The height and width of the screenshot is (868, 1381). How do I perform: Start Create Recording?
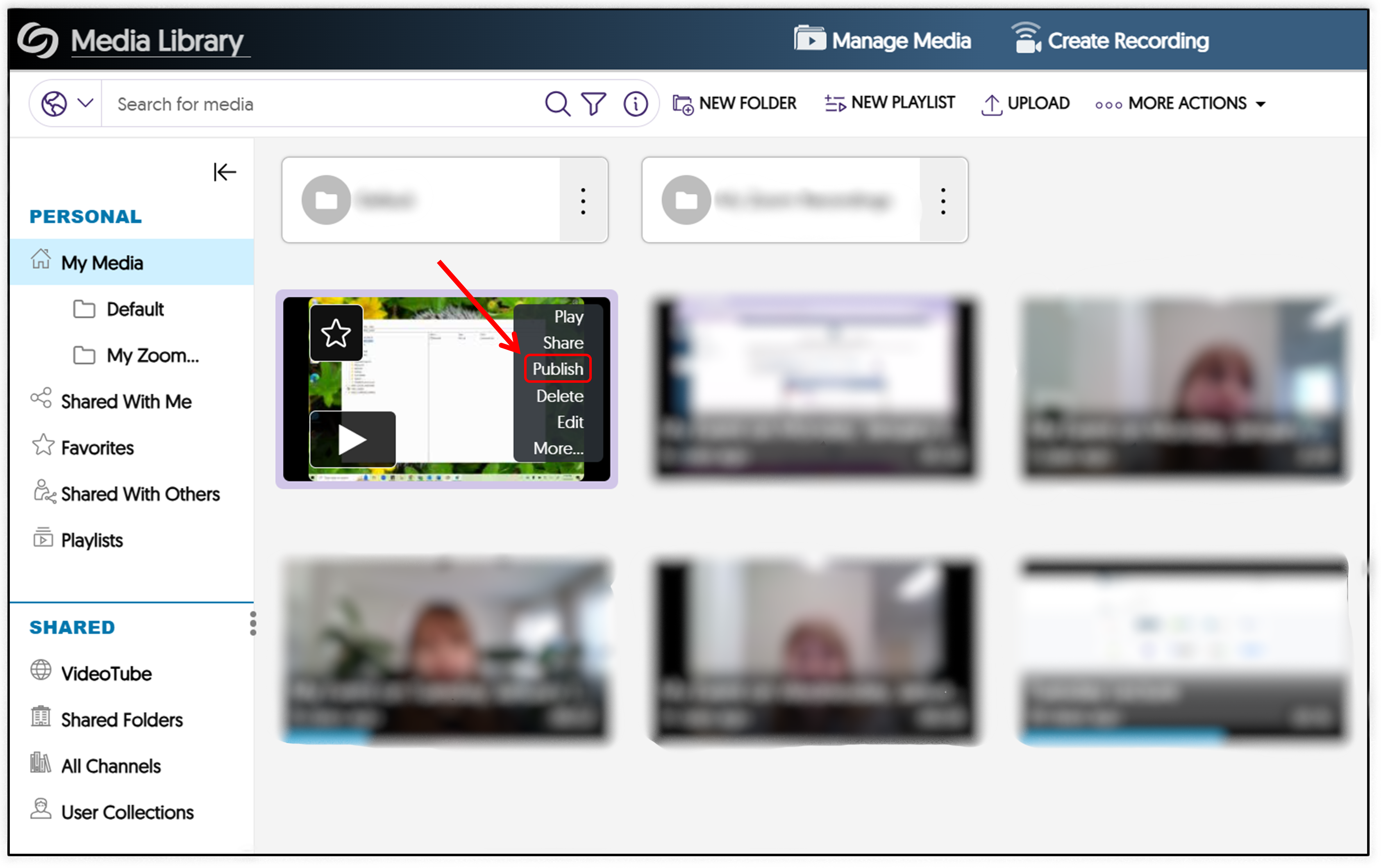(x=1111, y=39)
